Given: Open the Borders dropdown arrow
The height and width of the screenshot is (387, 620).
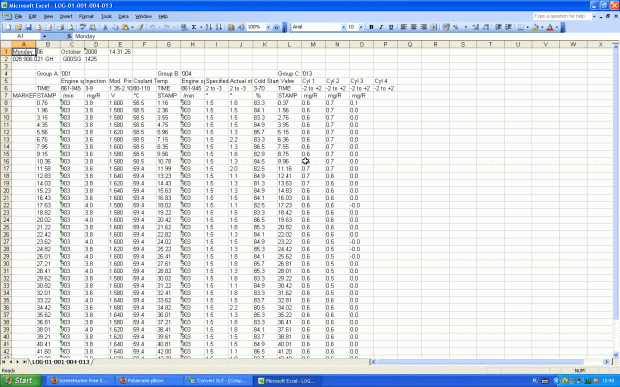Looking at the screenshot, I should click(x=527, y=27).
